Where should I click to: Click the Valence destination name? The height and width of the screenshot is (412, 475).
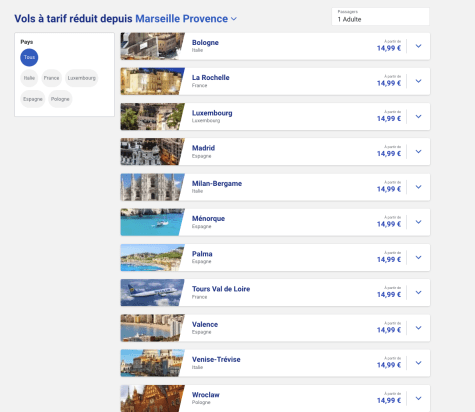click(205, 324)
